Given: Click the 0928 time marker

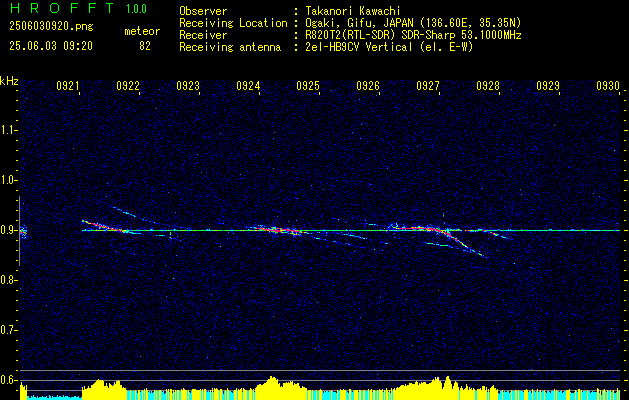Looking at the screenshot, I should click(488, 86).
